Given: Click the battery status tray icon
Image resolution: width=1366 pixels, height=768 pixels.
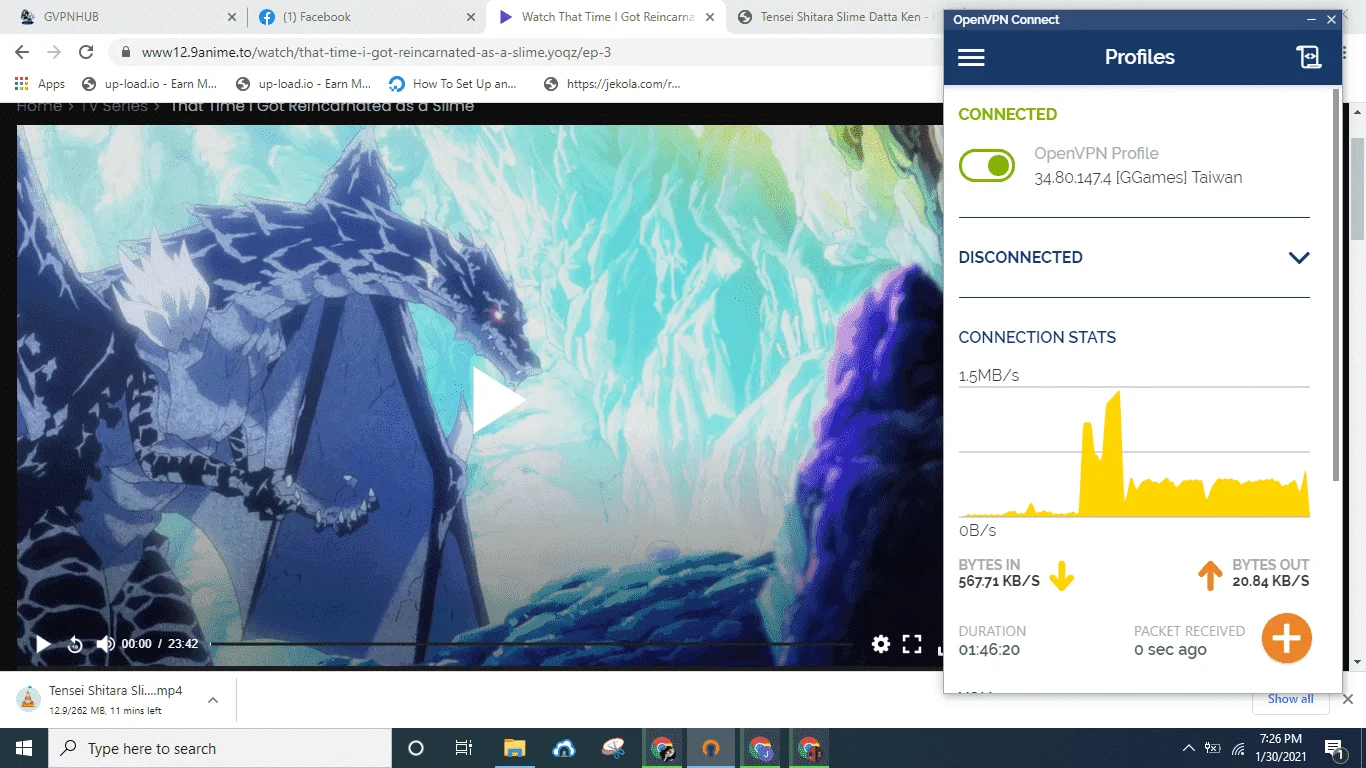Looking at the screenshot, I should tap(1212, 748).
